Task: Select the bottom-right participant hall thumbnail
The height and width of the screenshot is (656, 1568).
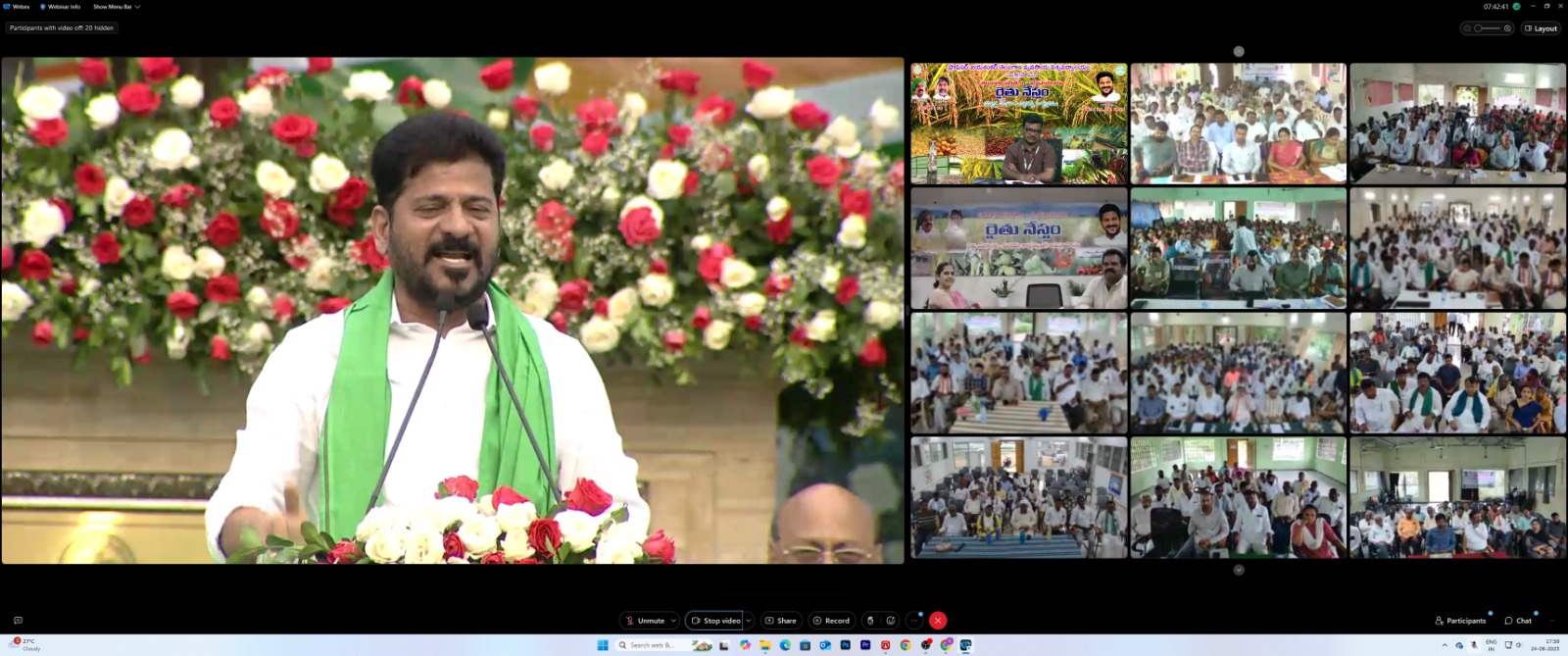Action: (1457, 497)
